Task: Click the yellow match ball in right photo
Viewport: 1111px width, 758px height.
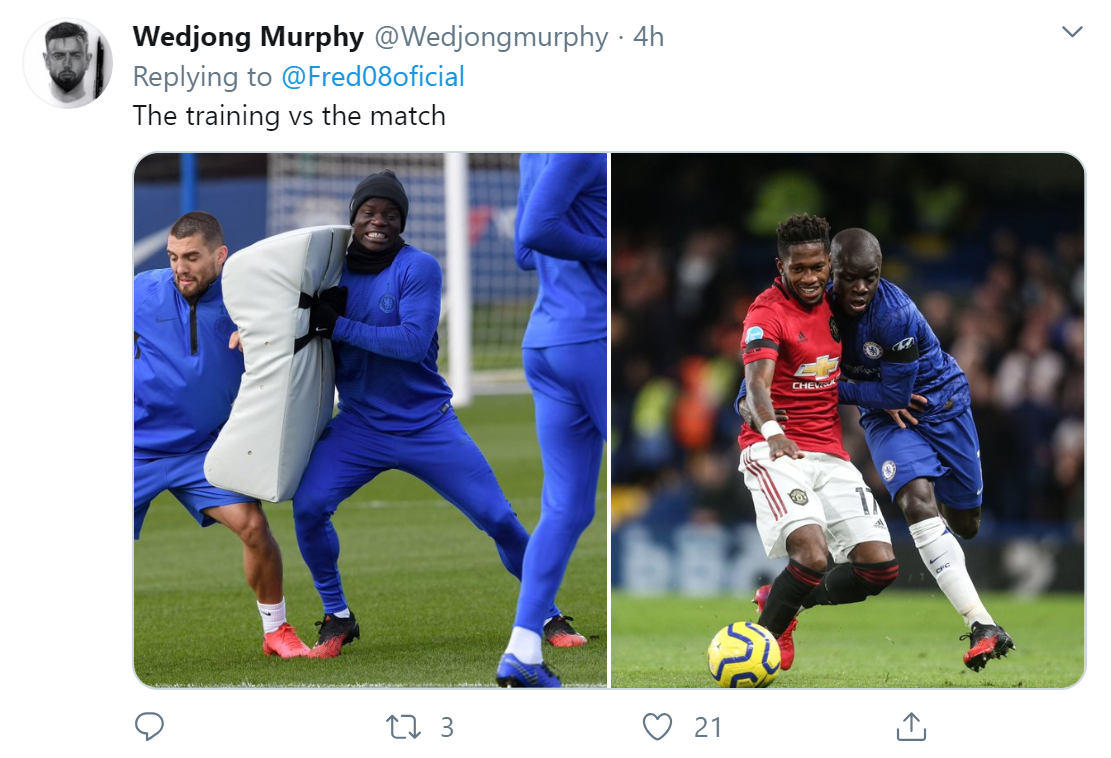Action: click(x=744, y=655)
